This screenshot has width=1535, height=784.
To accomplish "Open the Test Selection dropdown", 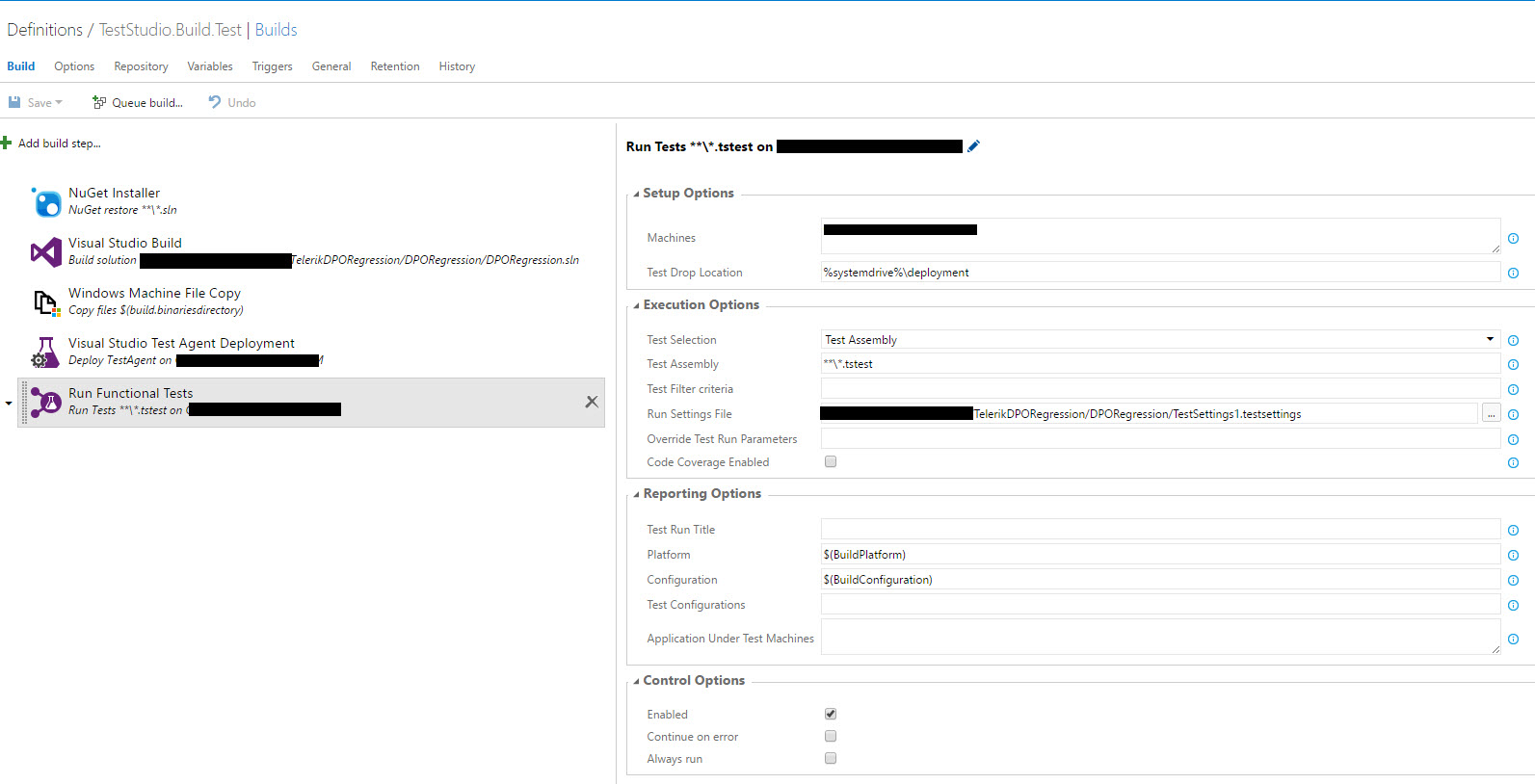I will (1490, 340).
